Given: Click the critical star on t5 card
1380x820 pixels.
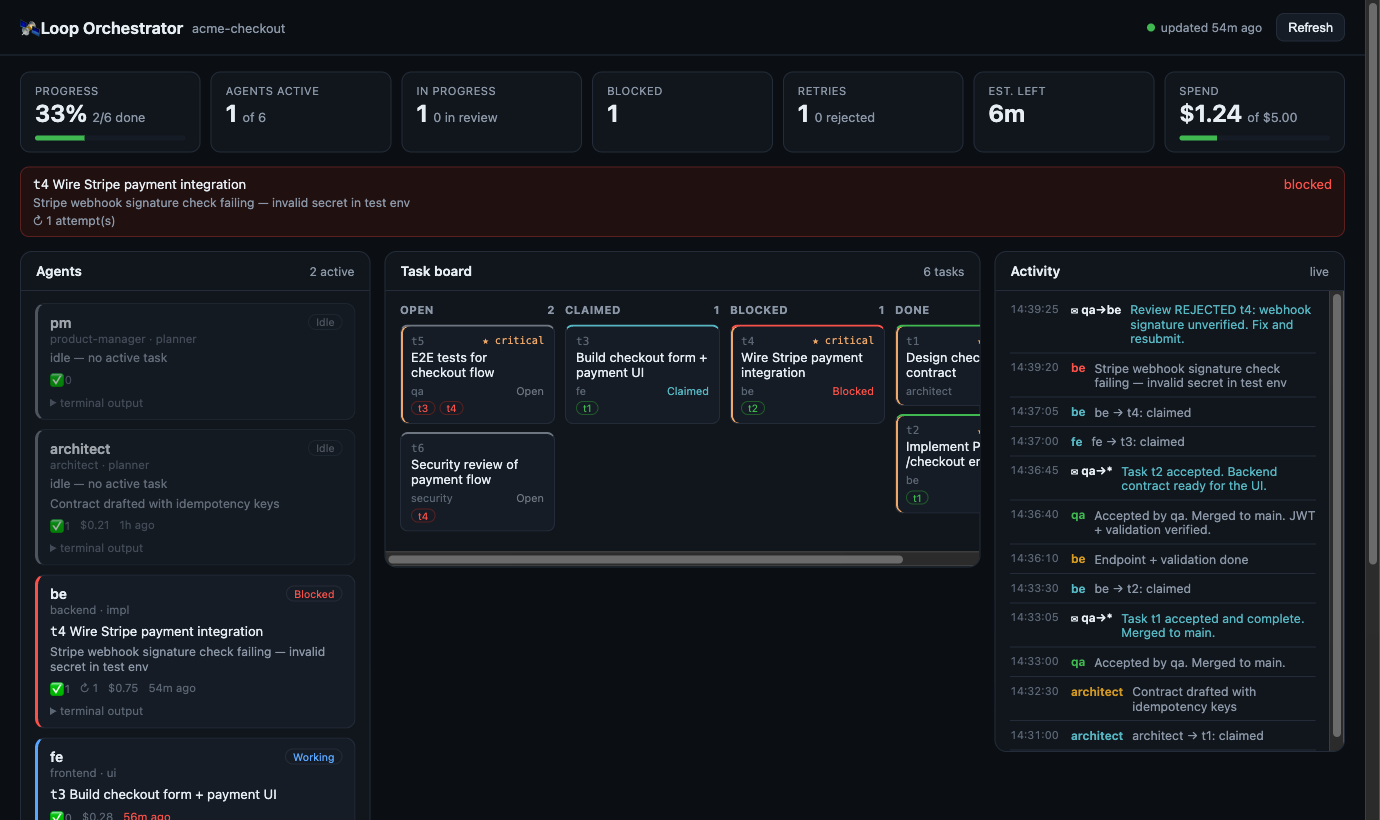Looking at the screenshot, I should click(x=486, y=341).
